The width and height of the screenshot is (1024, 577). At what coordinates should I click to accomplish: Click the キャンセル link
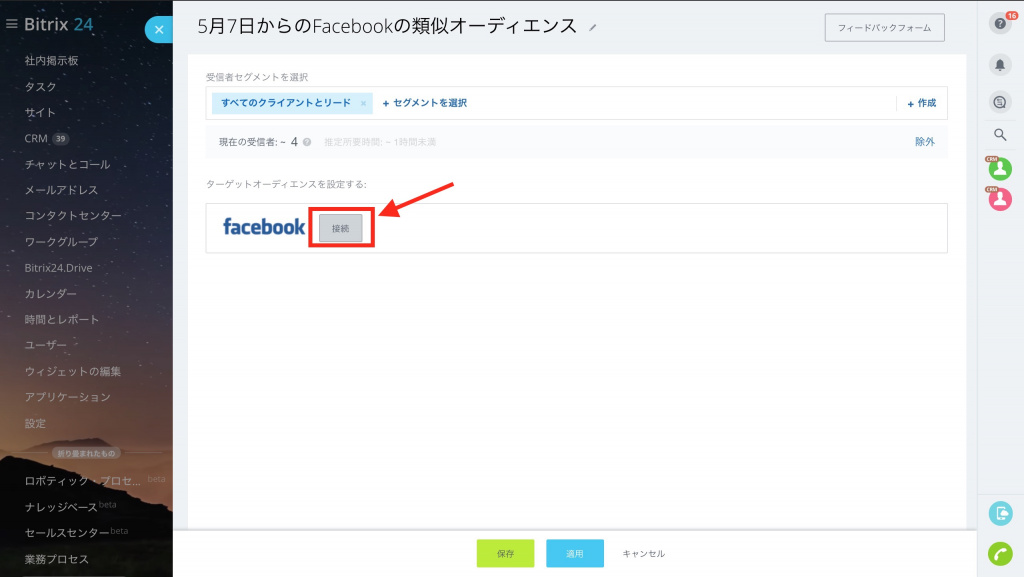coord(643,554)
